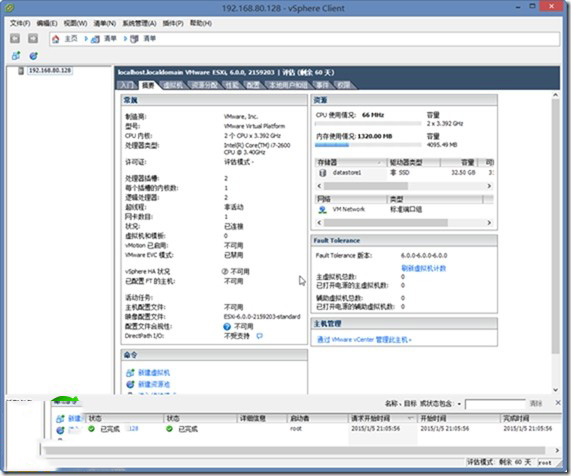Select the 192.168.80.128 host in the tree
571x476 pixels.
click(50, 71)
